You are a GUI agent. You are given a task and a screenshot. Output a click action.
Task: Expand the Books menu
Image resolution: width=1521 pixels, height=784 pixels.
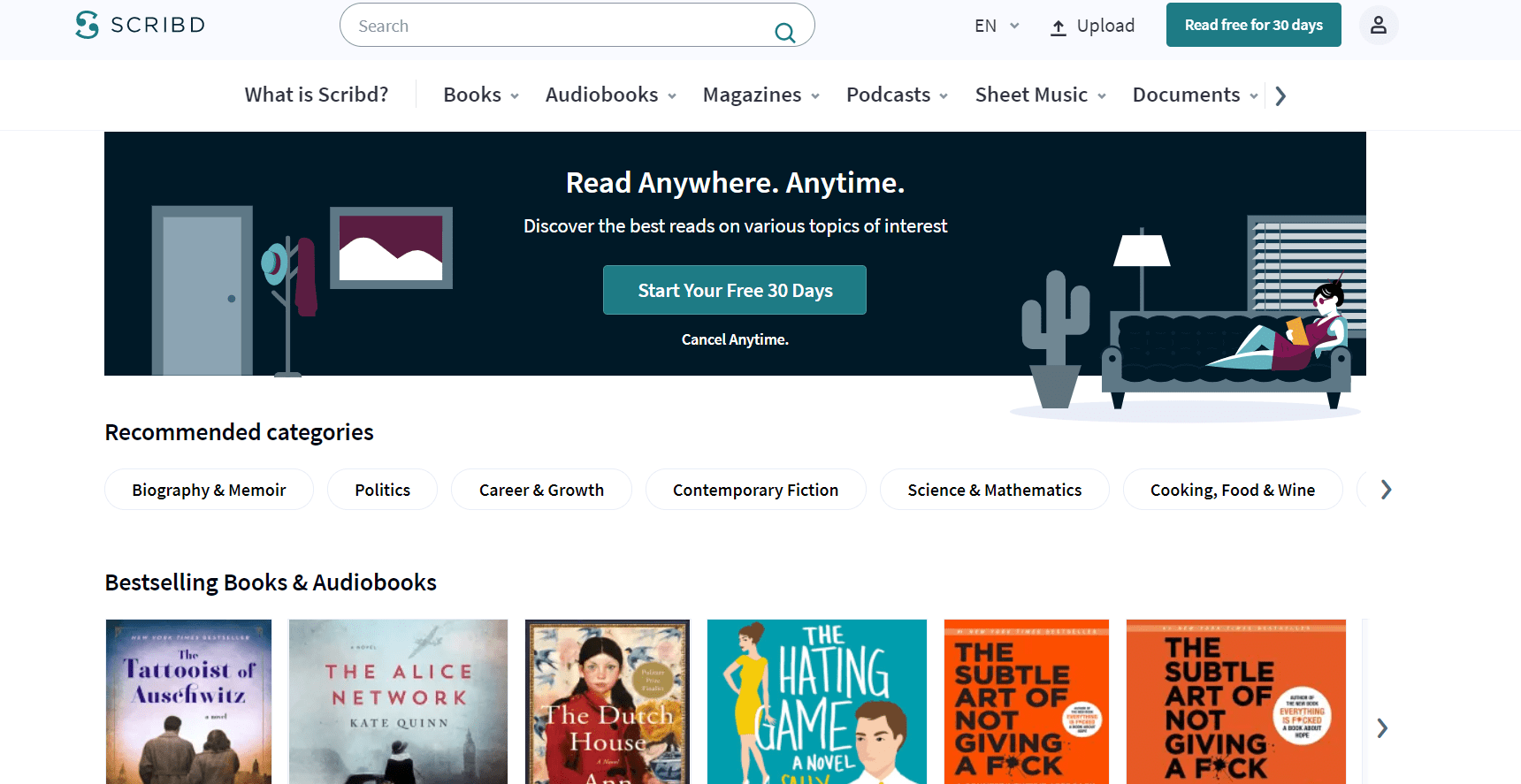pyautogui.click(x=481, y=95)
